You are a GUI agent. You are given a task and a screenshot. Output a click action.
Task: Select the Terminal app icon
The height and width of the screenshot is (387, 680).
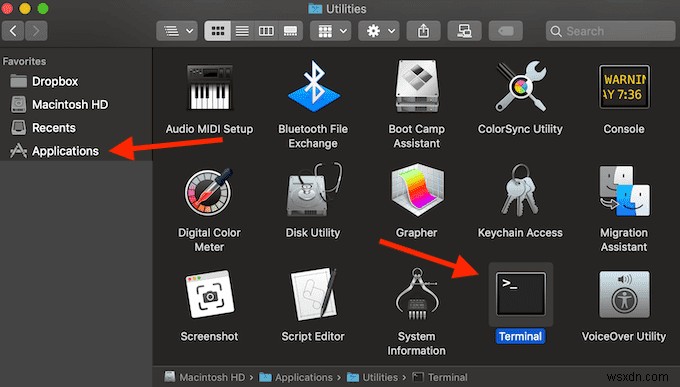click(x=520, y=294)
